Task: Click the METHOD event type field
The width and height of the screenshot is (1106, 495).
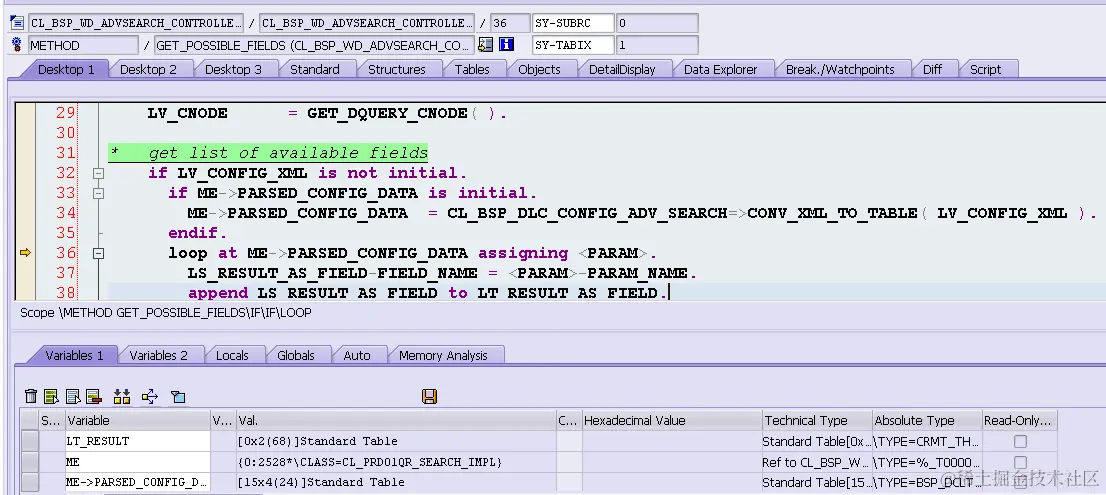Action: tap(83, 45)
